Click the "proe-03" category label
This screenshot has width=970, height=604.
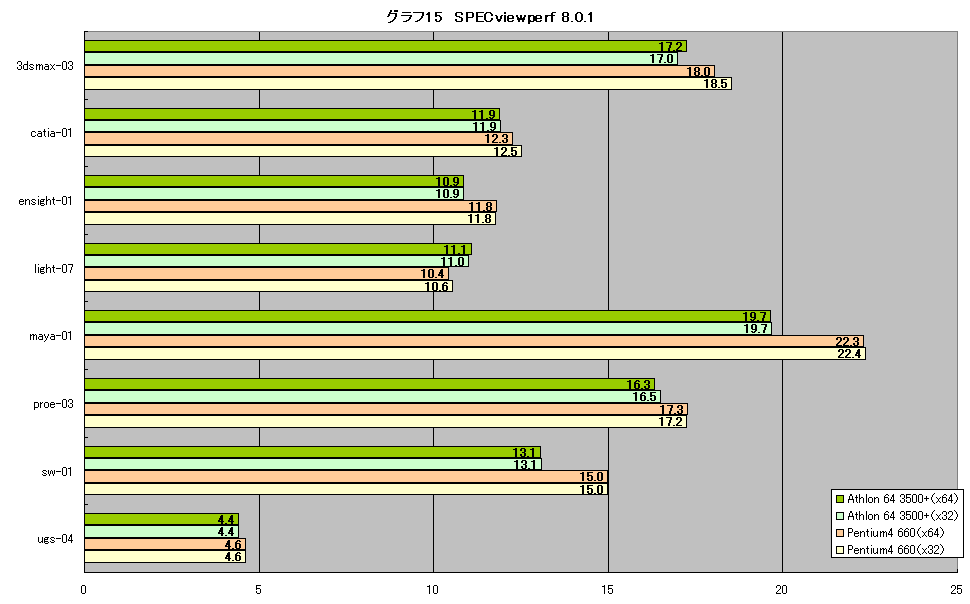(53, 404)
